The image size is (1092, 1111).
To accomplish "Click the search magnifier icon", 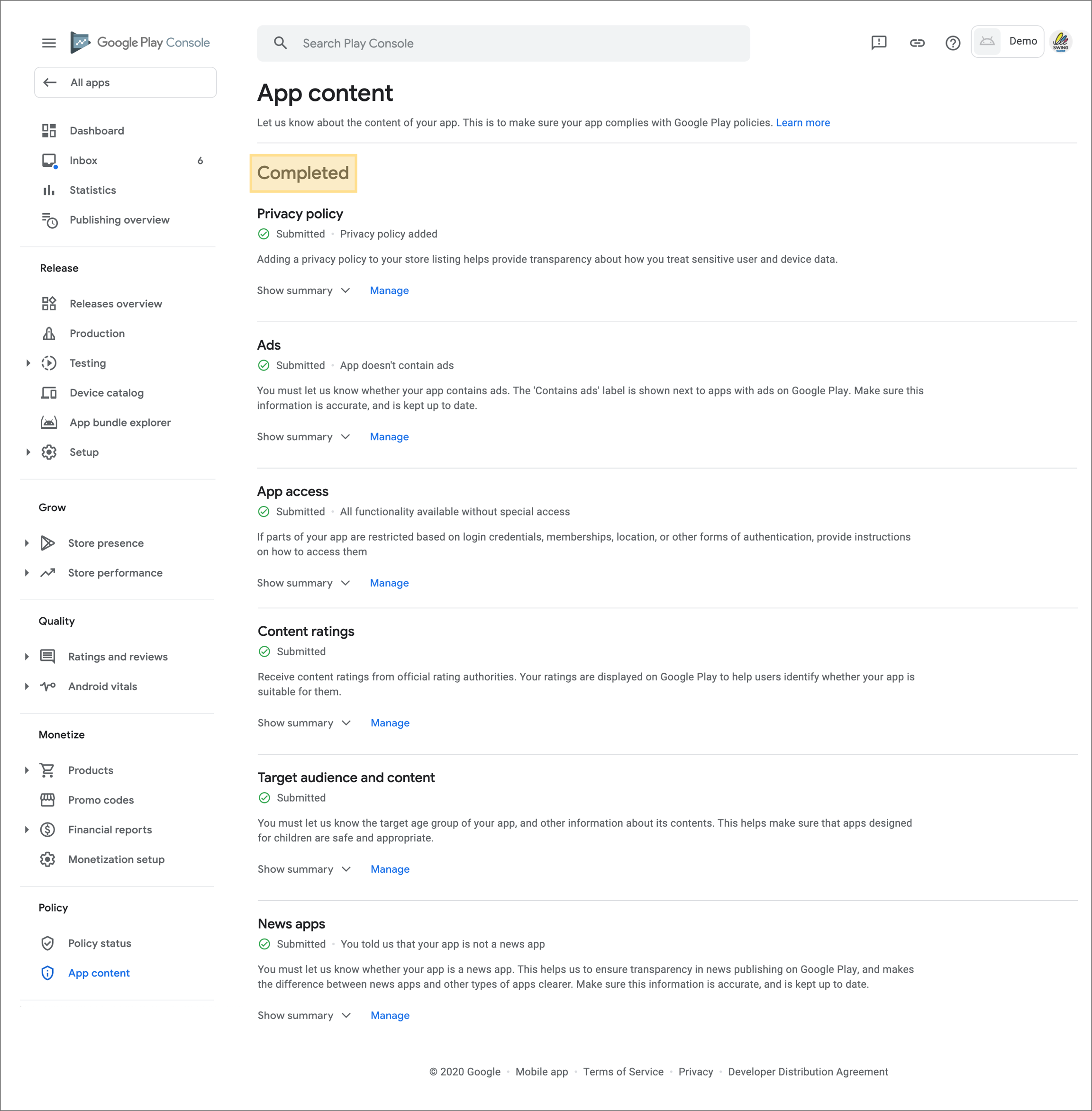I will click(280, 43).
